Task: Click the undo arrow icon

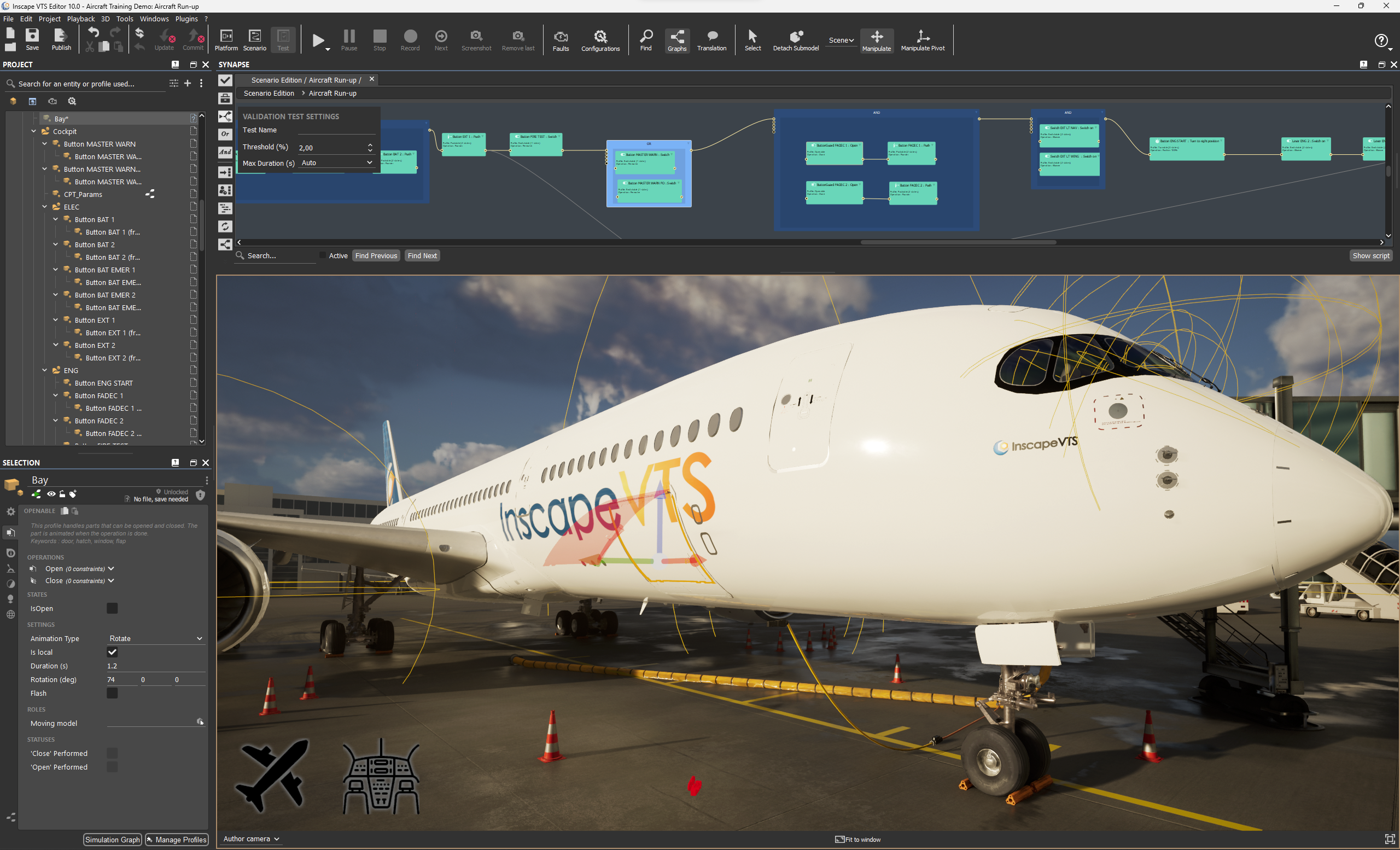Action: 93,32
